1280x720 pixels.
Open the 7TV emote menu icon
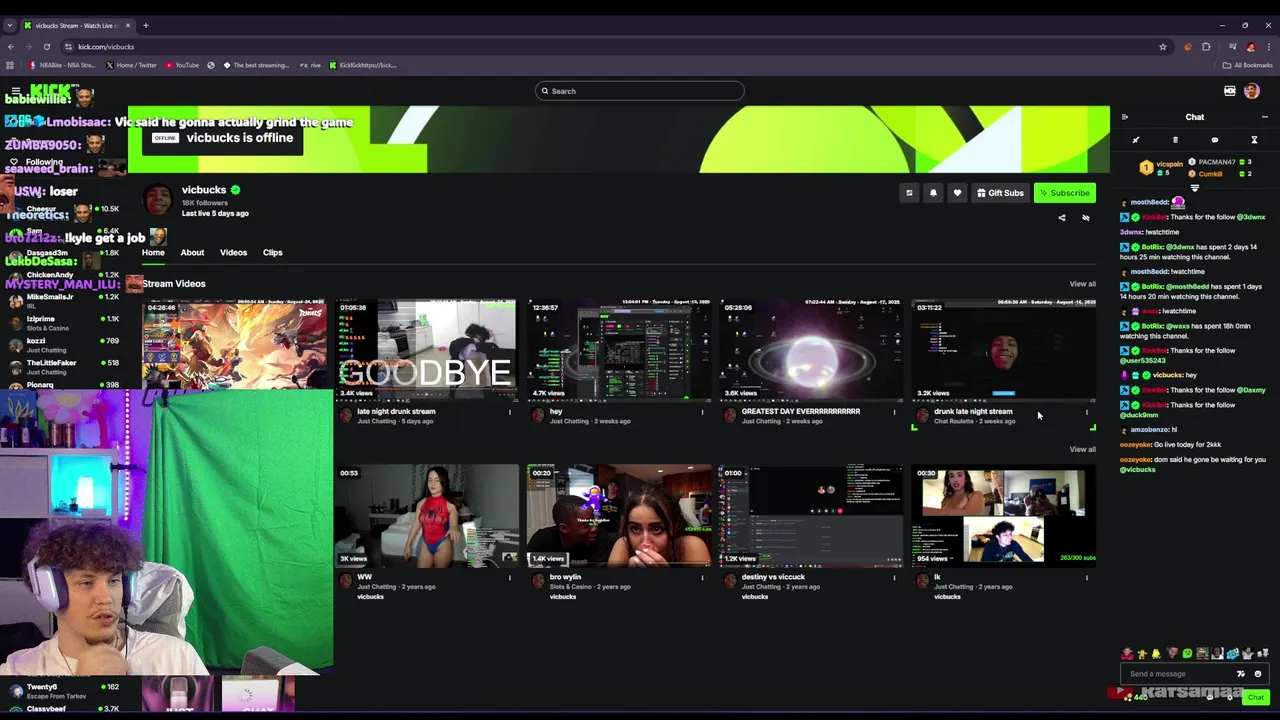pos(1241,674)
